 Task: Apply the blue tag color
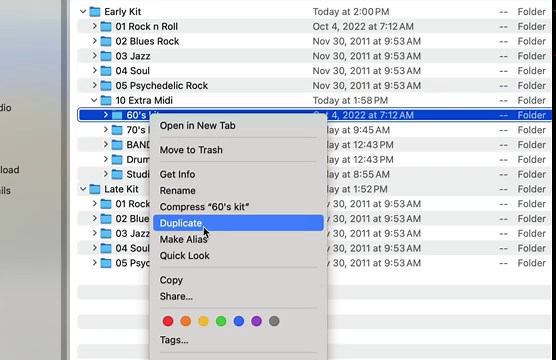(x=239, y=321)
